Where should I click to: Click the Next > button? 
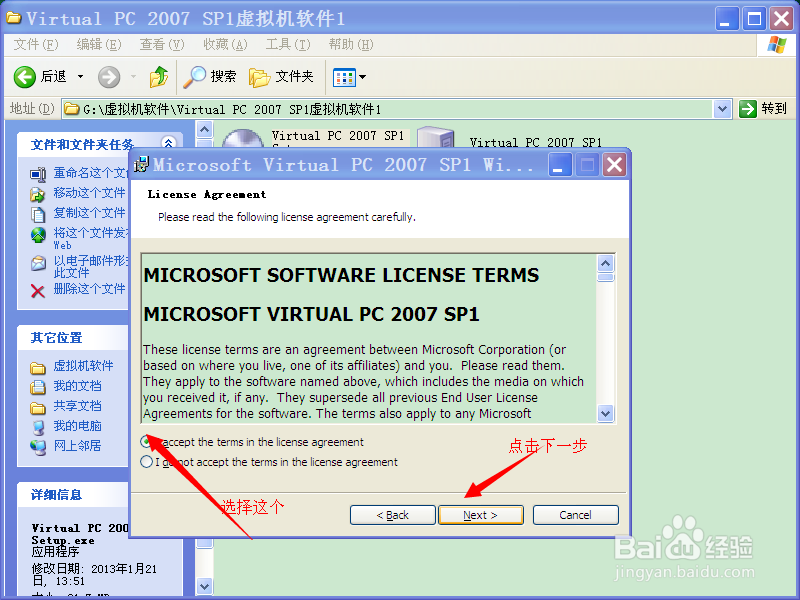coord(481,515)
